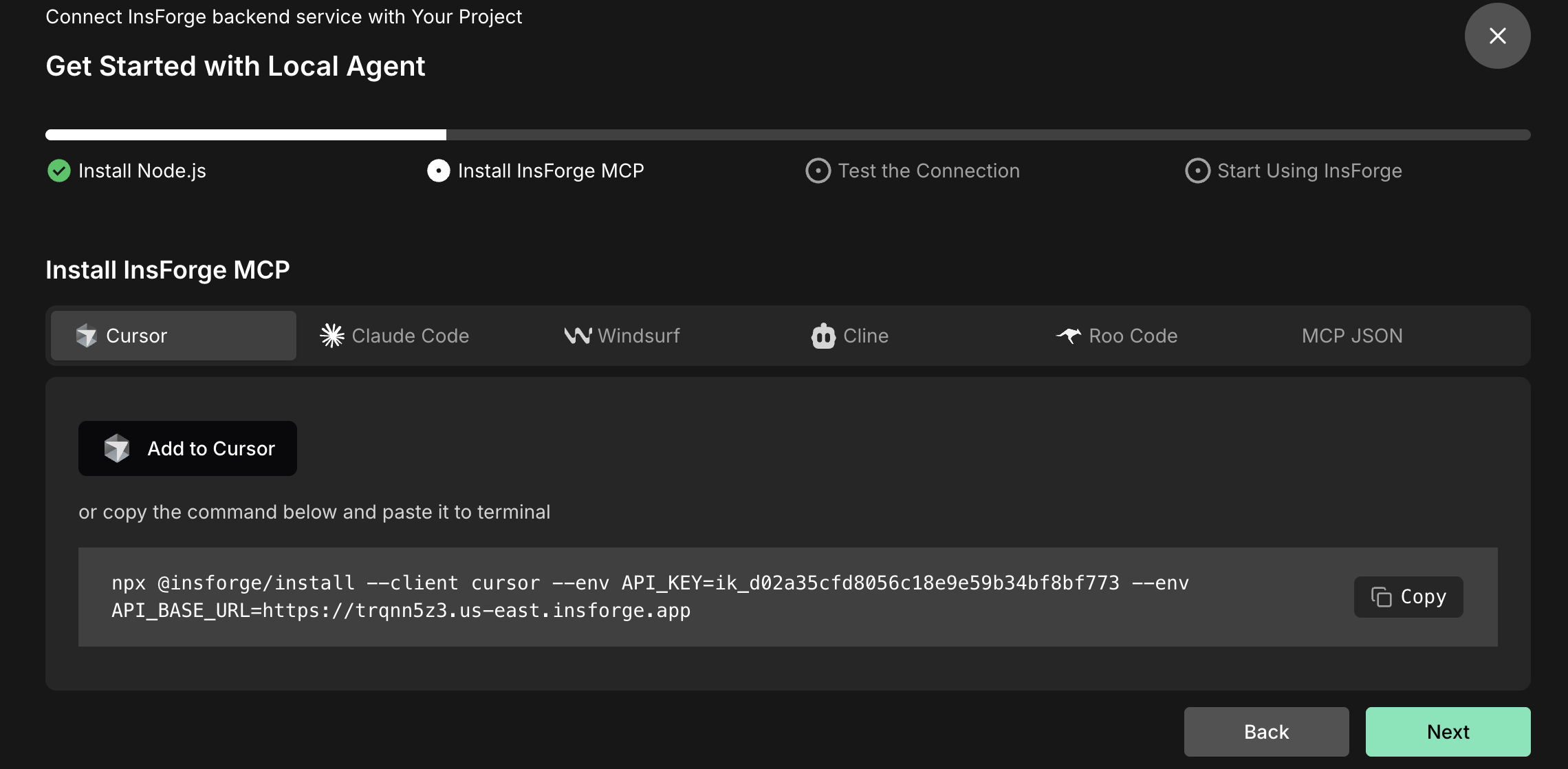1568x769 pixels.
Task: Click cube icon inside Add to Cursor
Action: (x=117, y=448)
